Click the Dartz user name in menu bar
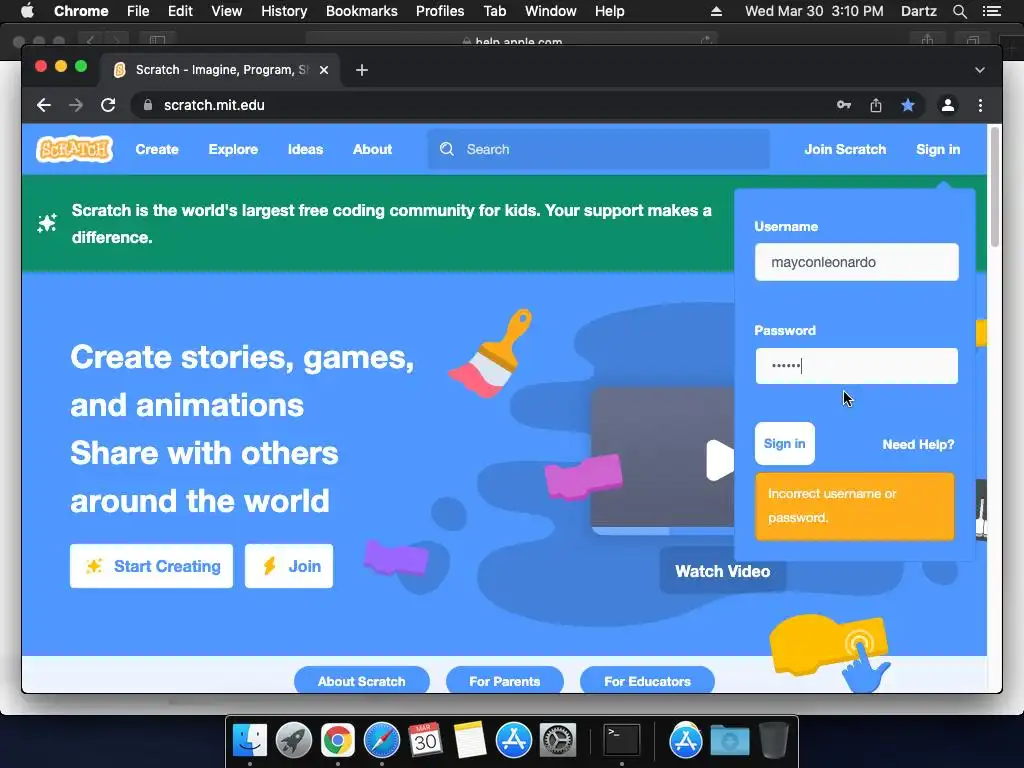This screenshot has height=768, width=1024. (x=919, y=11)
